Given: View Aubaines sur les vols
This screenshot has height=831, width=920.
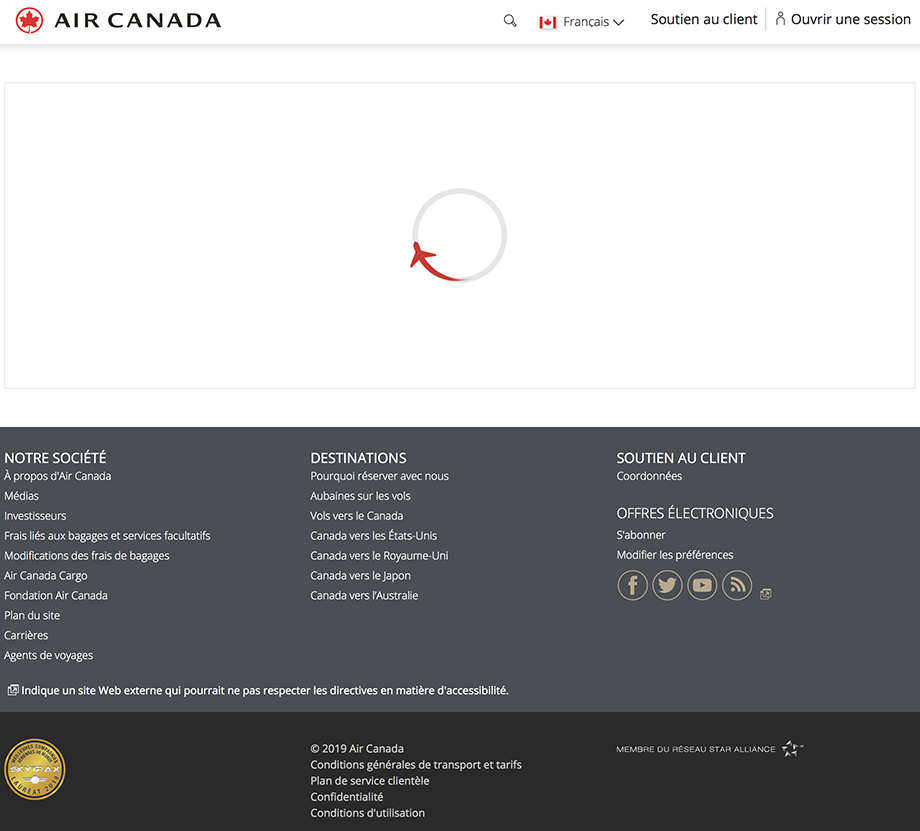Looking at the screenshot, I should coord(360,496).
